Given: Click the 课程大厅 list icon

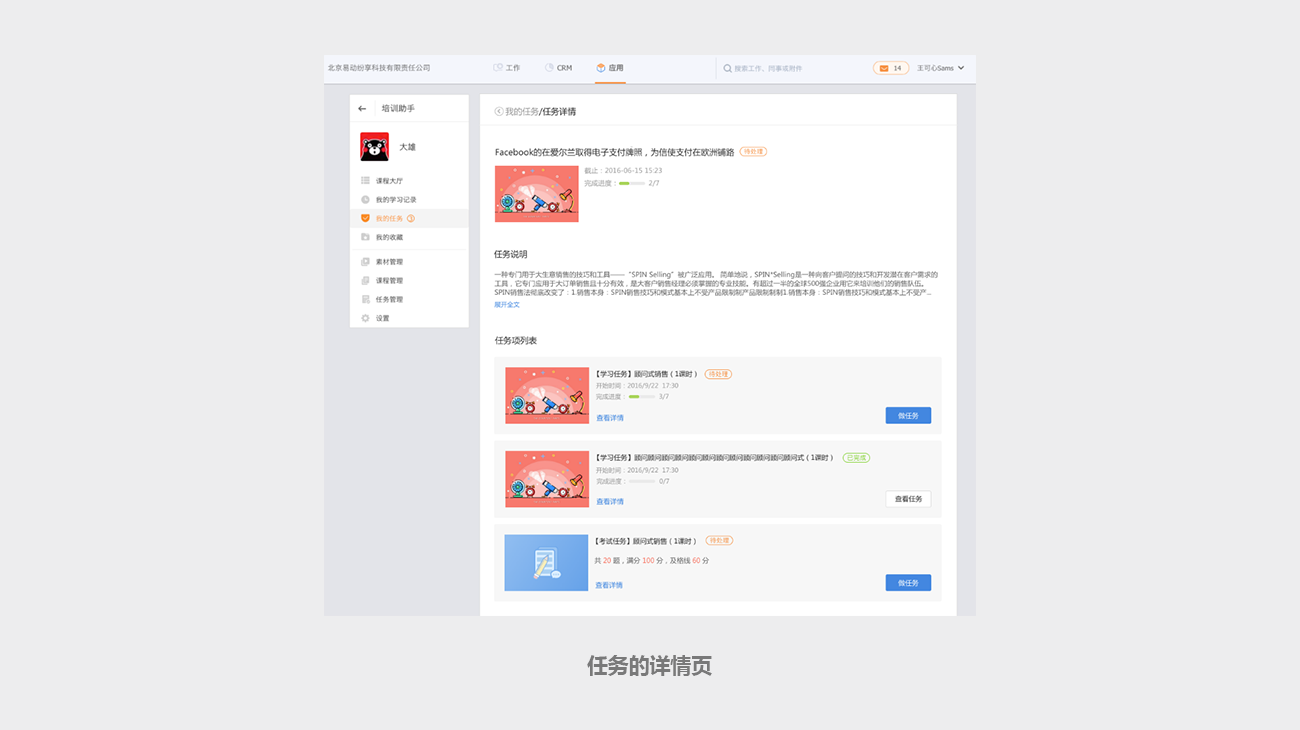Looking at the screenshot, I should point(365,181).
